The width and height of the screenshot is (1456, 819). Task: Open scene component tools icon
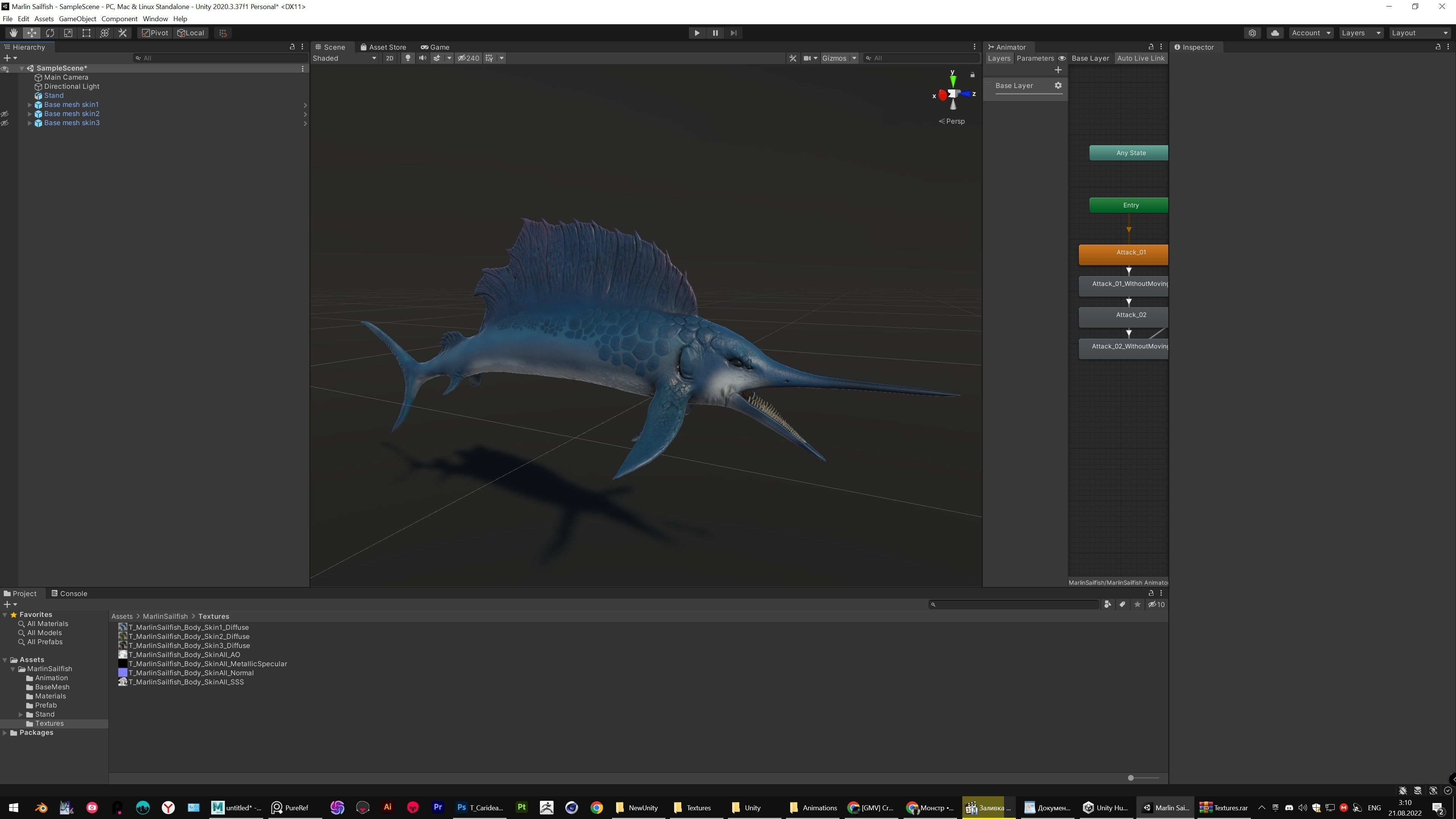792,58
